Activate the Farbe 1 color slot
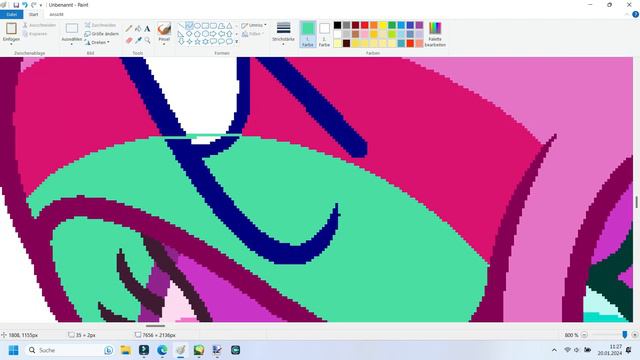 [x=308, y=34]
